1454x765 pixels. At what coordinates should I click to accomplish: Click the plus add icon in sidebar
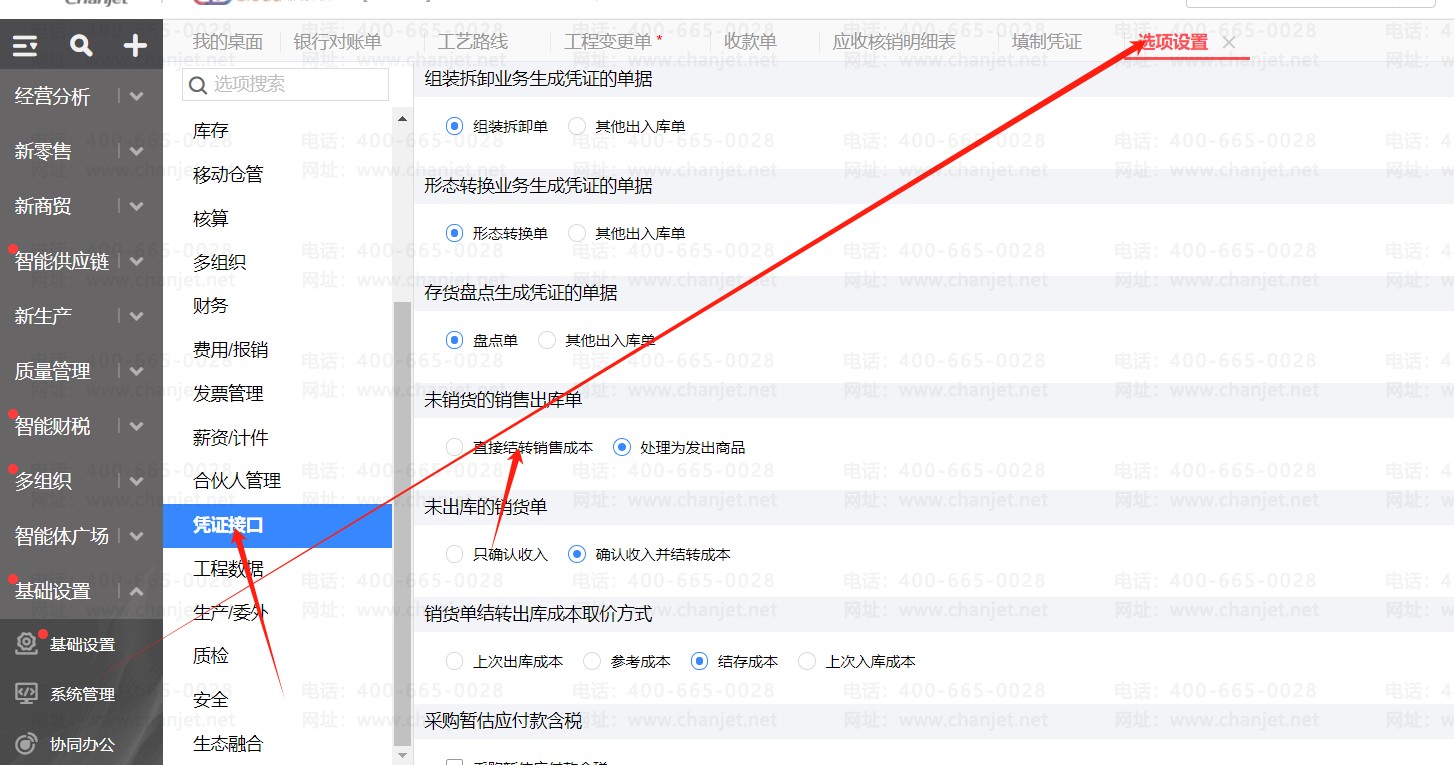pos(135,45)
